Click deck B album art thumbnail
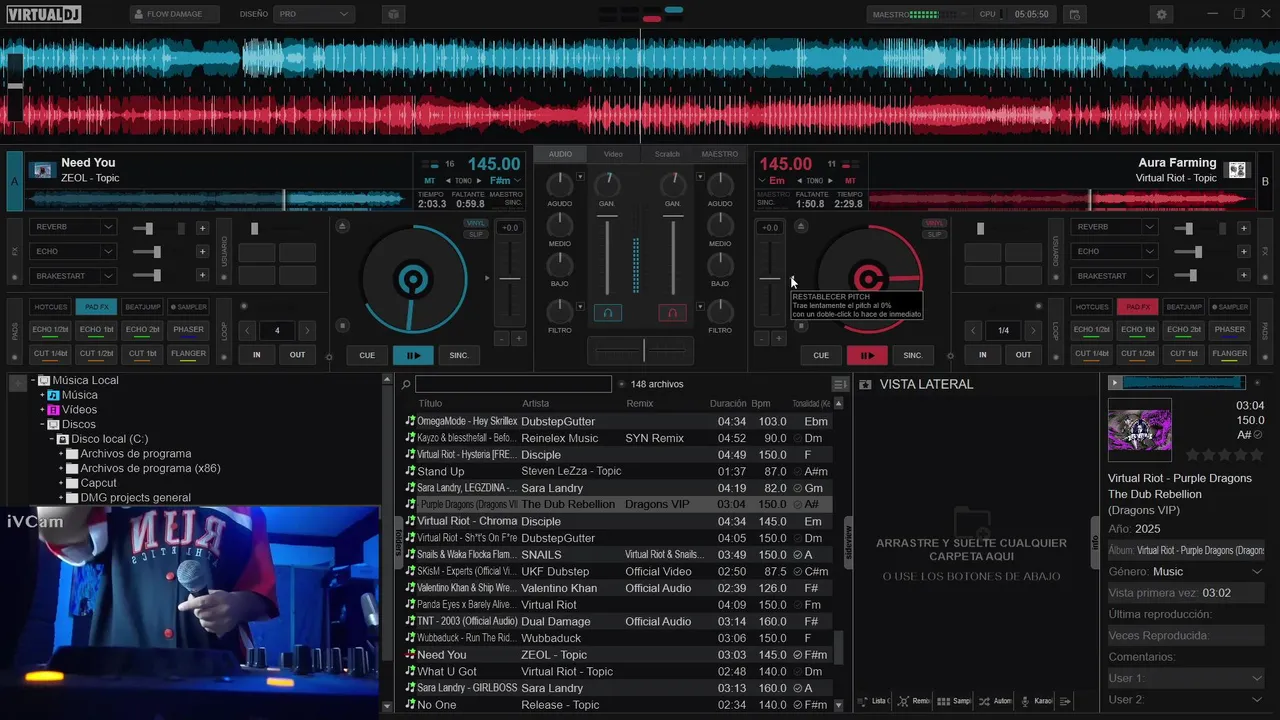The image size is (1280, 720). [1237, 170]
